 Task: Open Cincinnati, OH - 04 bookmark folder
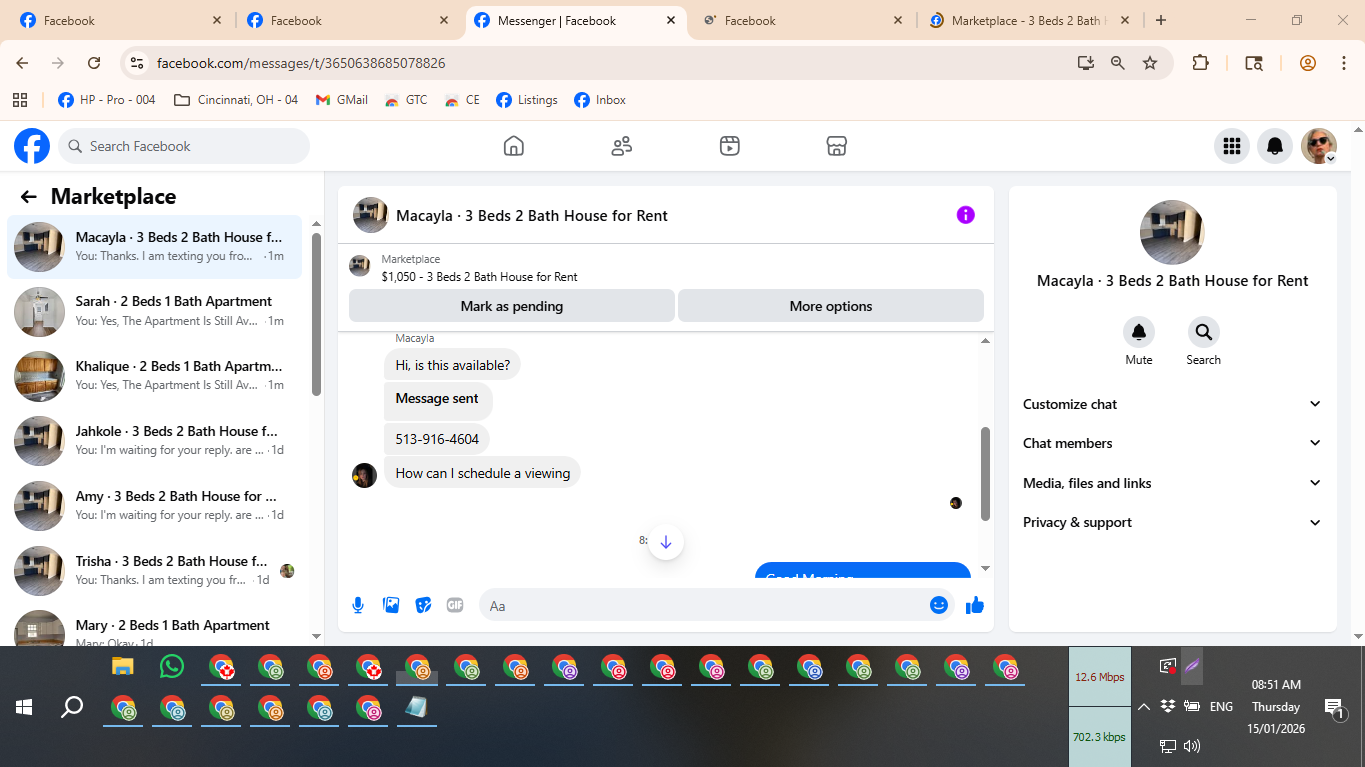point(236,100)
